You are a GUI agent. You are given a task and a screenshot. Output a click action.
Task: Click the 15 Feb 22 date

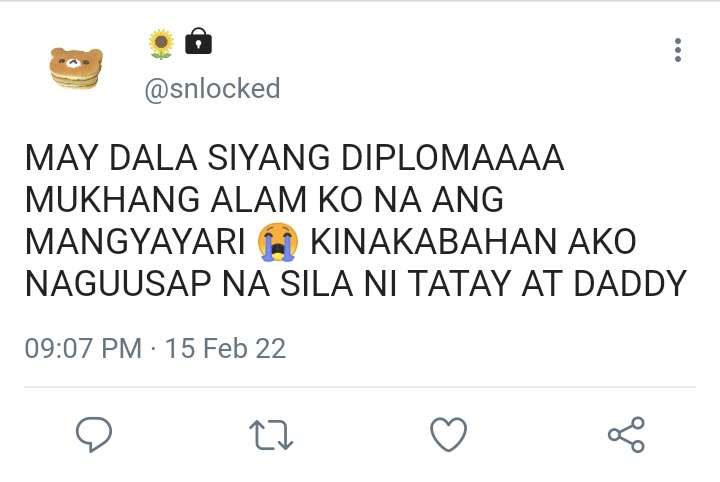coord(225,348)
